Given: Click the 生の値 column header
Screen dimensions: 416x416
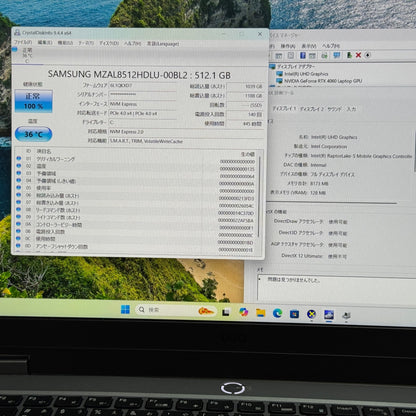Looking at the screenshot, I should tap(247, 154).
